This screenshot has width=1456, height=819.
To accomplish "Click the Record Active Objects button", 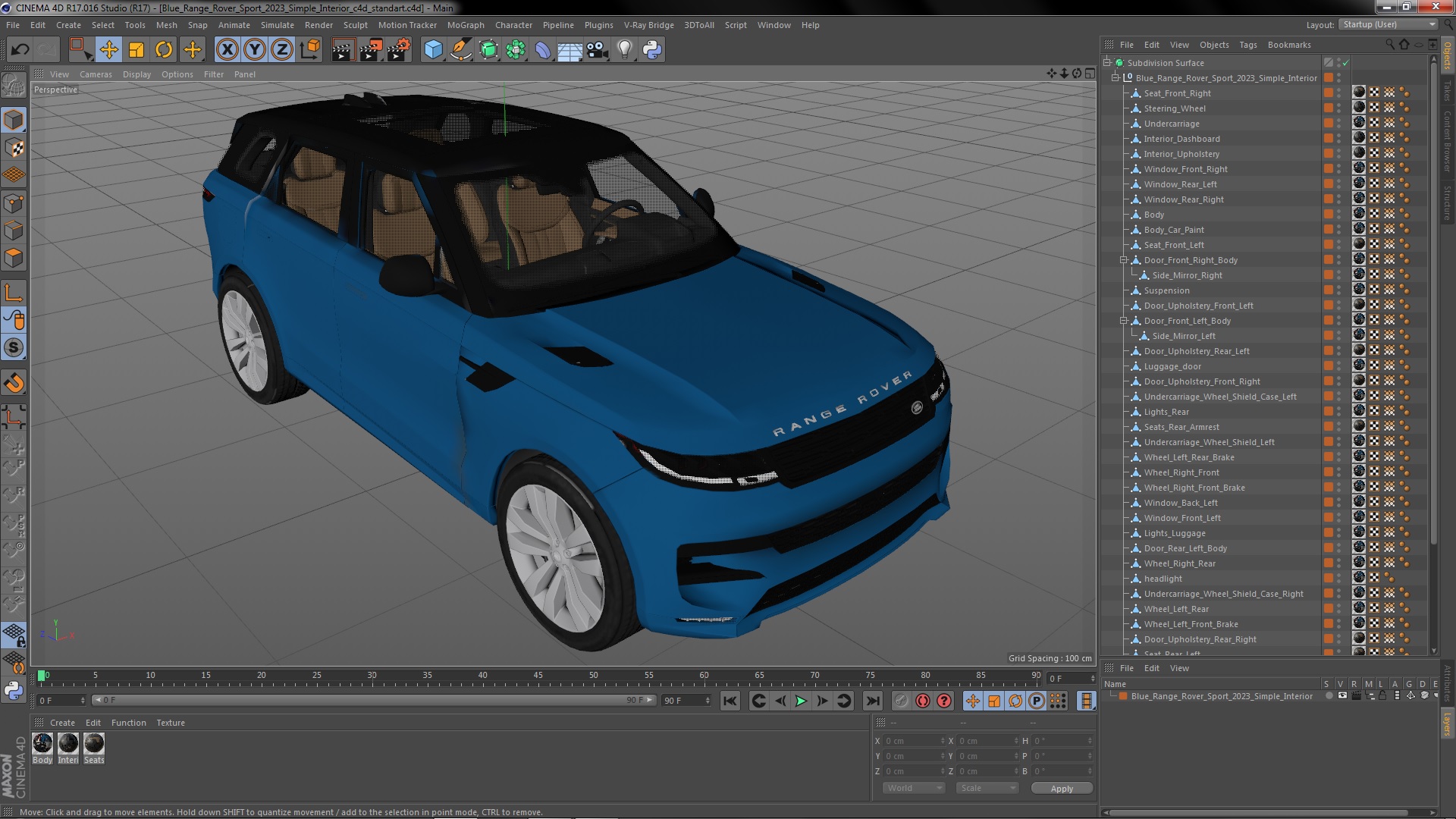I will (x=901, y=701).
